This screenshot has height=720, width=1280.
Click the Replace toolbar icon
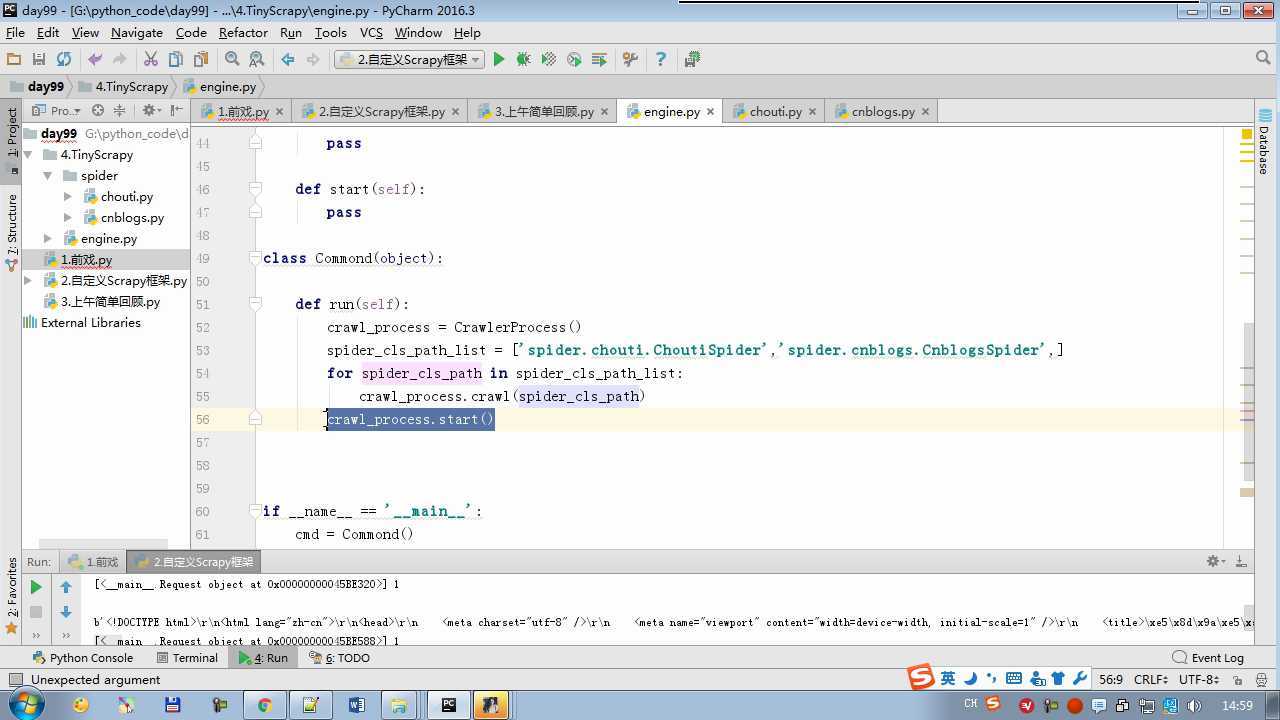[257, 60]
